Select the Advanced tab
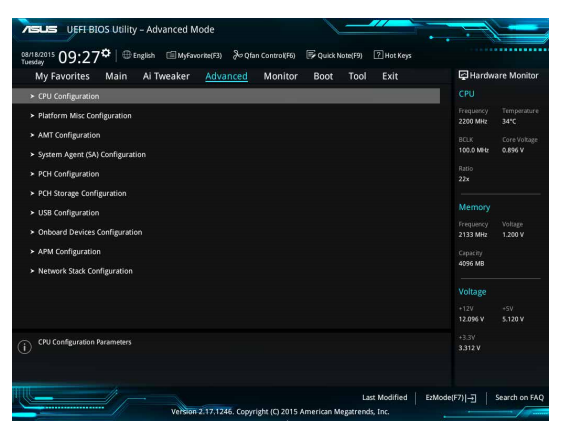This screenshot has height=433, width=561. point(226,76)
